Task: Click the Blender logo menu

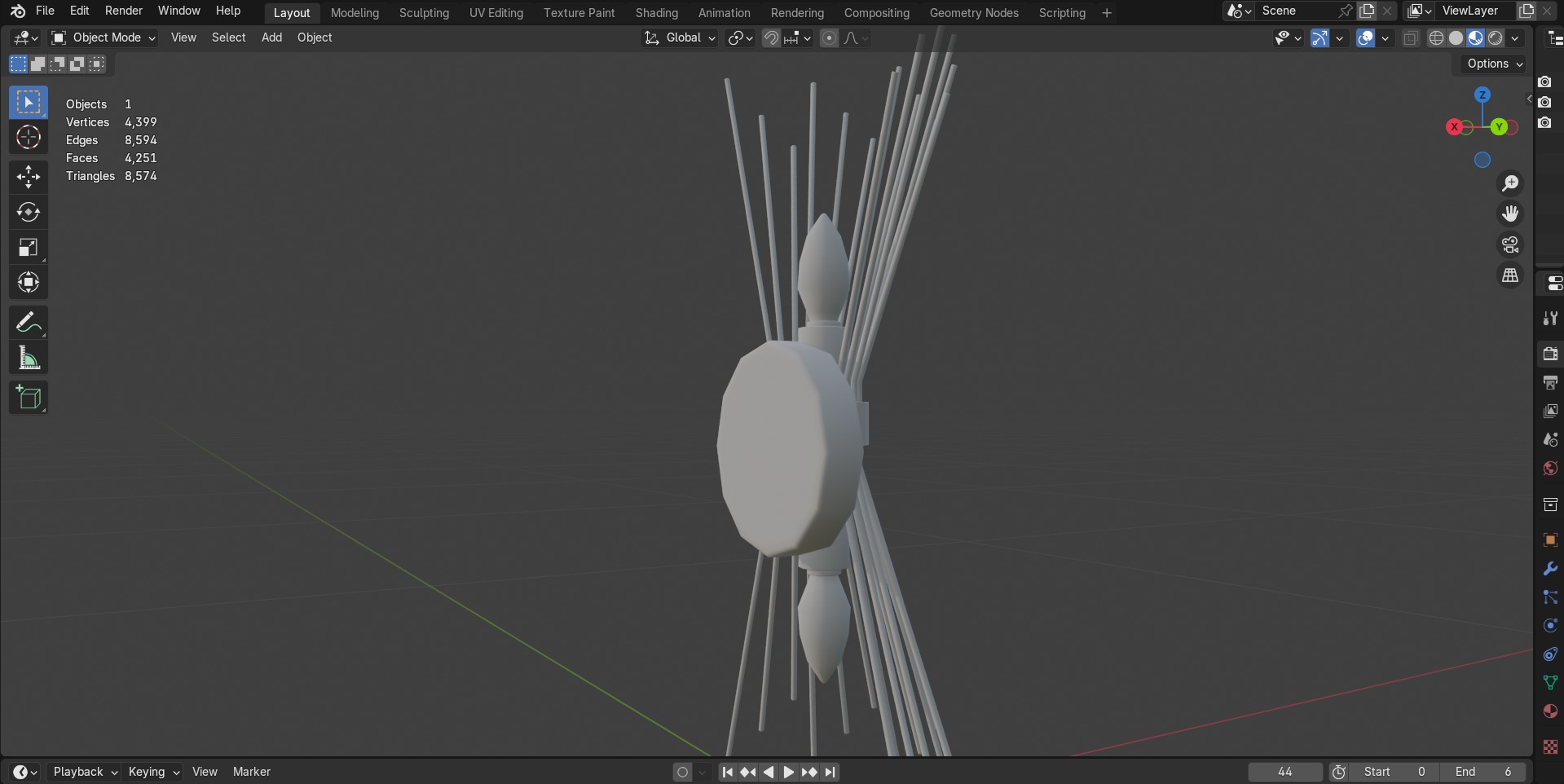Action: (18, 11)
